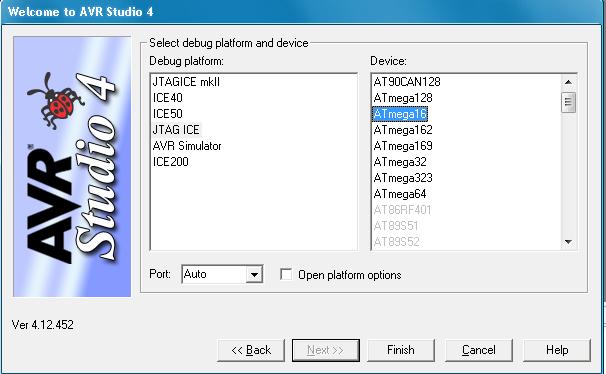Click greyed AT89S51 device entry
The width and height of the screenshot is (606, 374).
coord(396,226)
